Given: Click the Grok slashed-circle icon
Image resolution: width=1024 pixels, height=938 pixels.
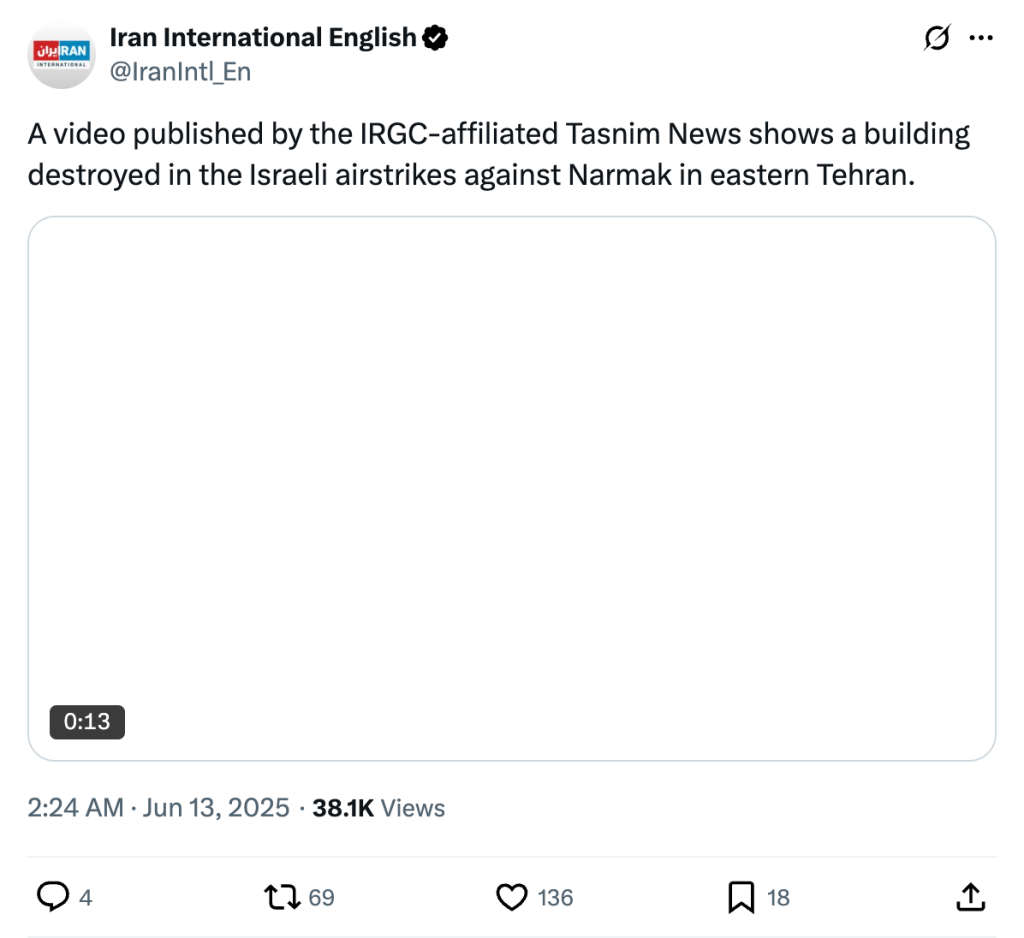Looking at the screenshot, I should coord(937,38).
